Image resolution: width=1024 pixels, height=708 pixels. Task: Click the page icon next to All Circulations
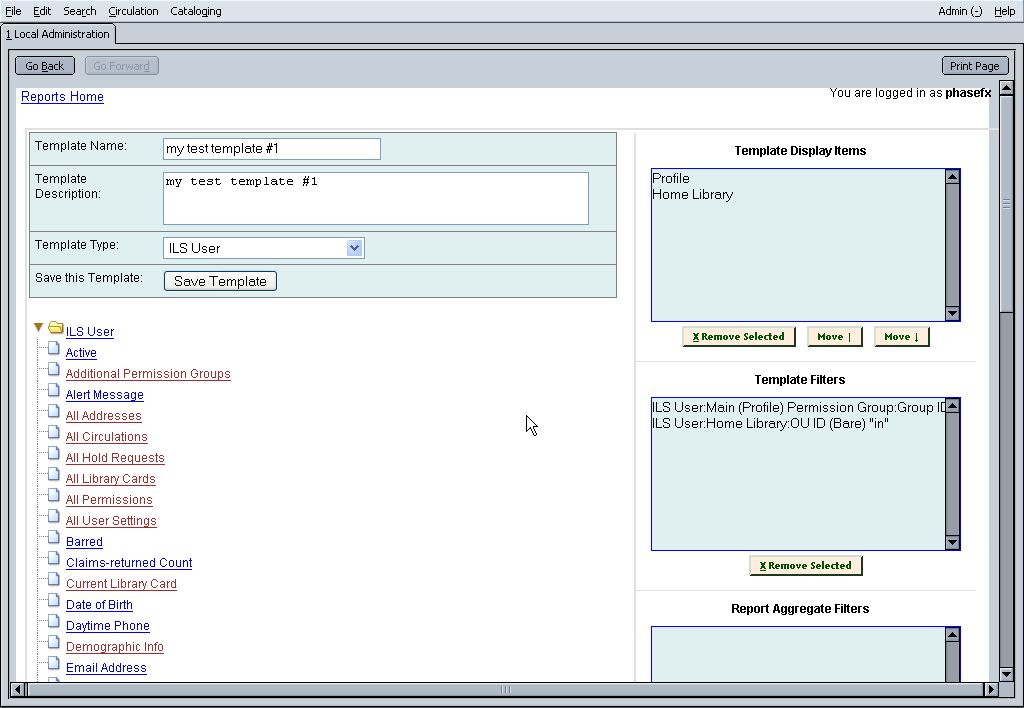pos(54,435)
